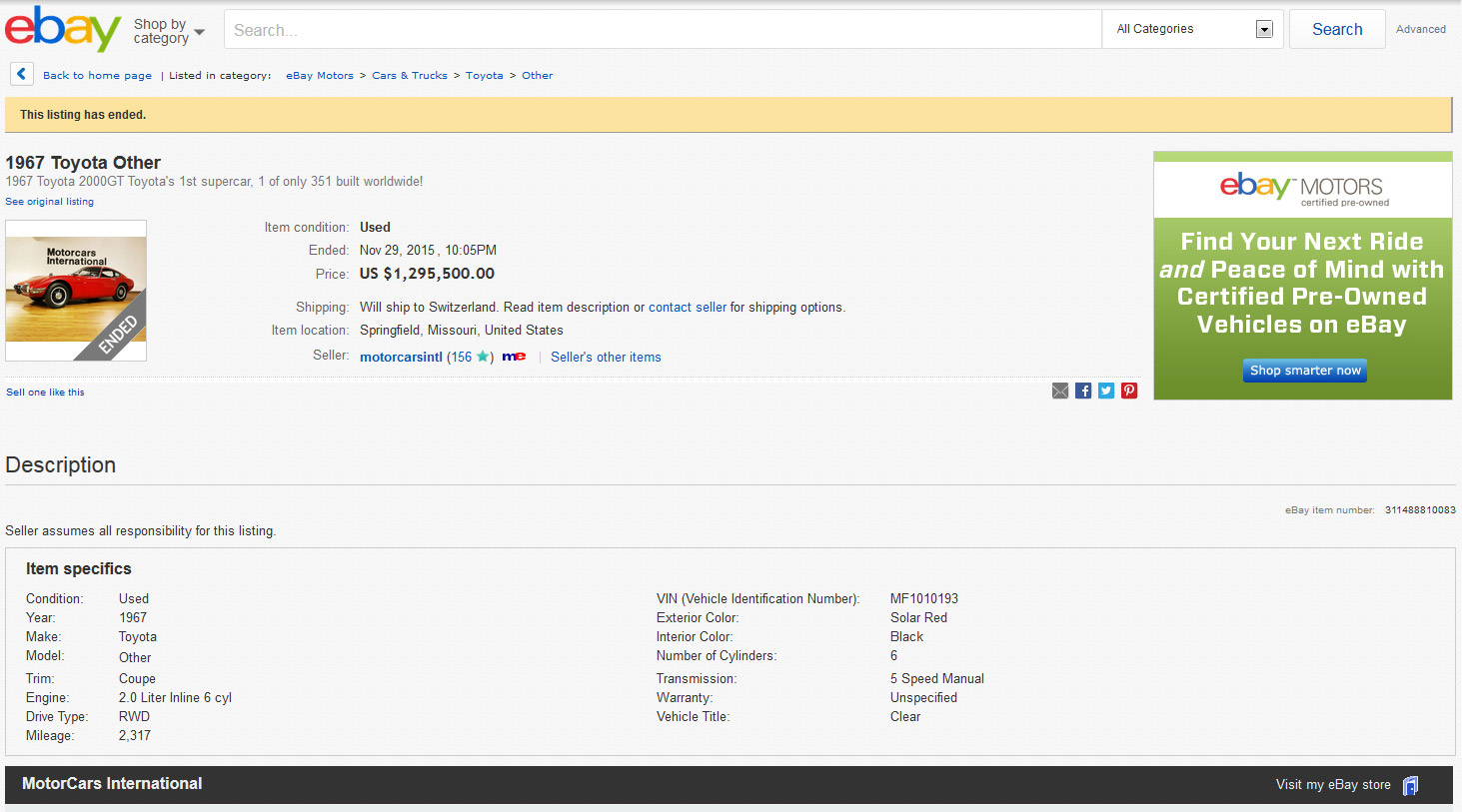This screenshot has width=1462, height=812.
Task: Select Trim value Coupe
Action: (137, 679)
